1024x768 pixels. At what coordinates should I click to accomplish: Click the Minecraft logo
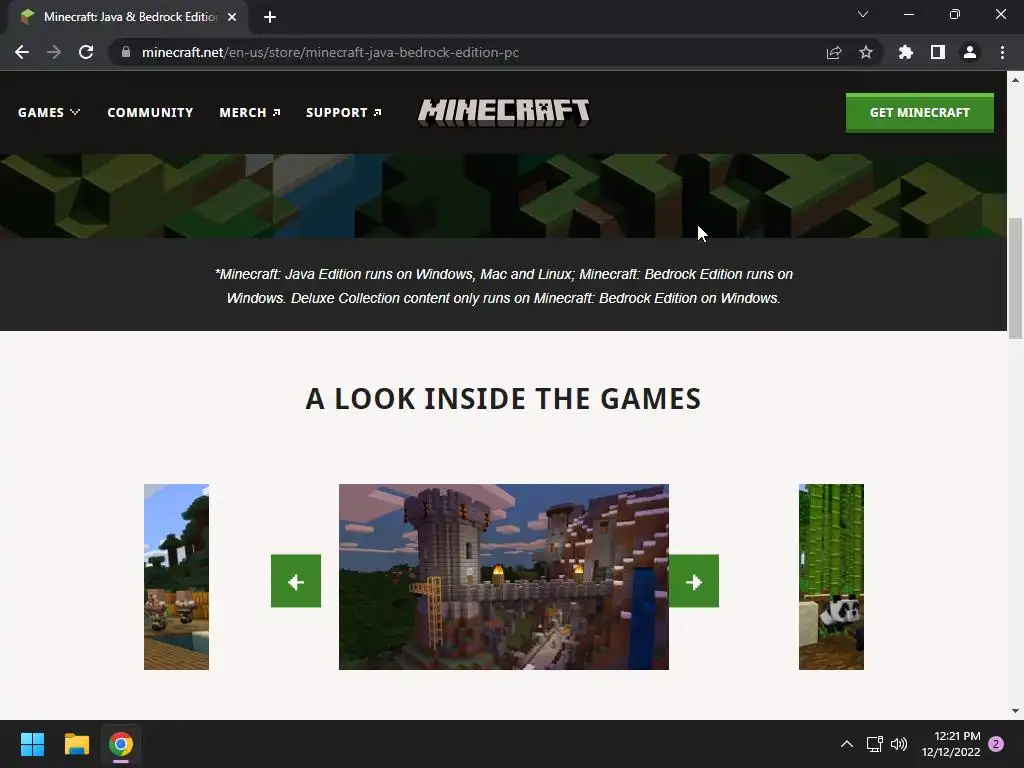(504, 112)
